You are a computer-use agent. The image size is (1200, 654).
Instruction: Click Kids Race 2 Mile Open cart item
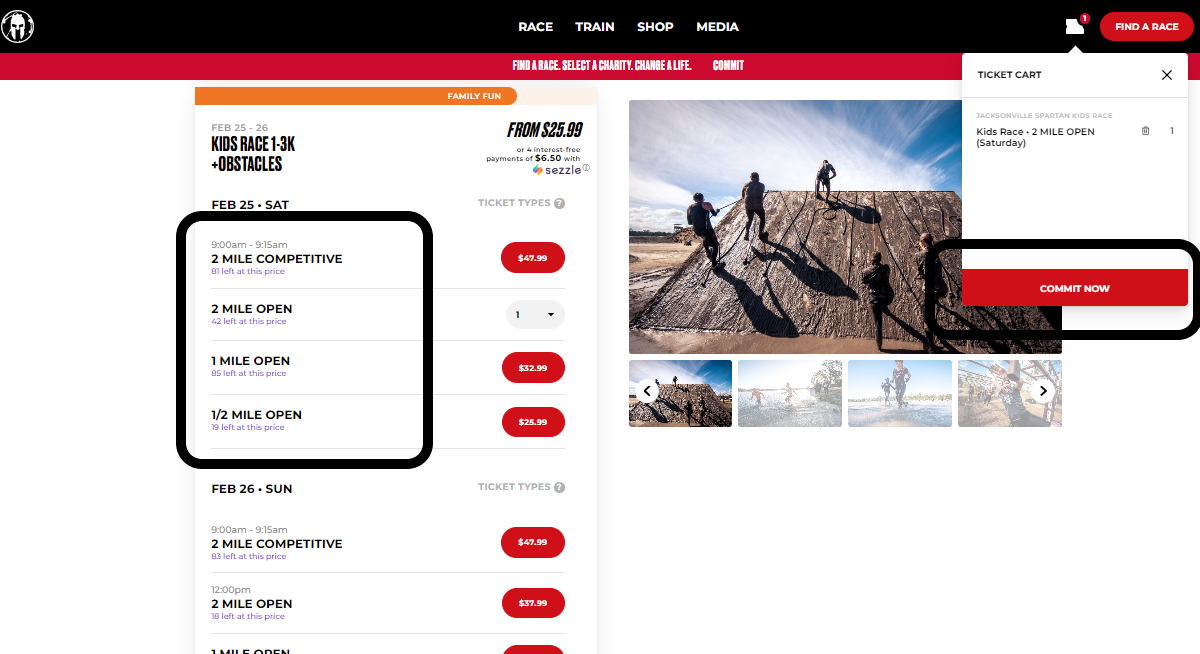pos(1035,137)
